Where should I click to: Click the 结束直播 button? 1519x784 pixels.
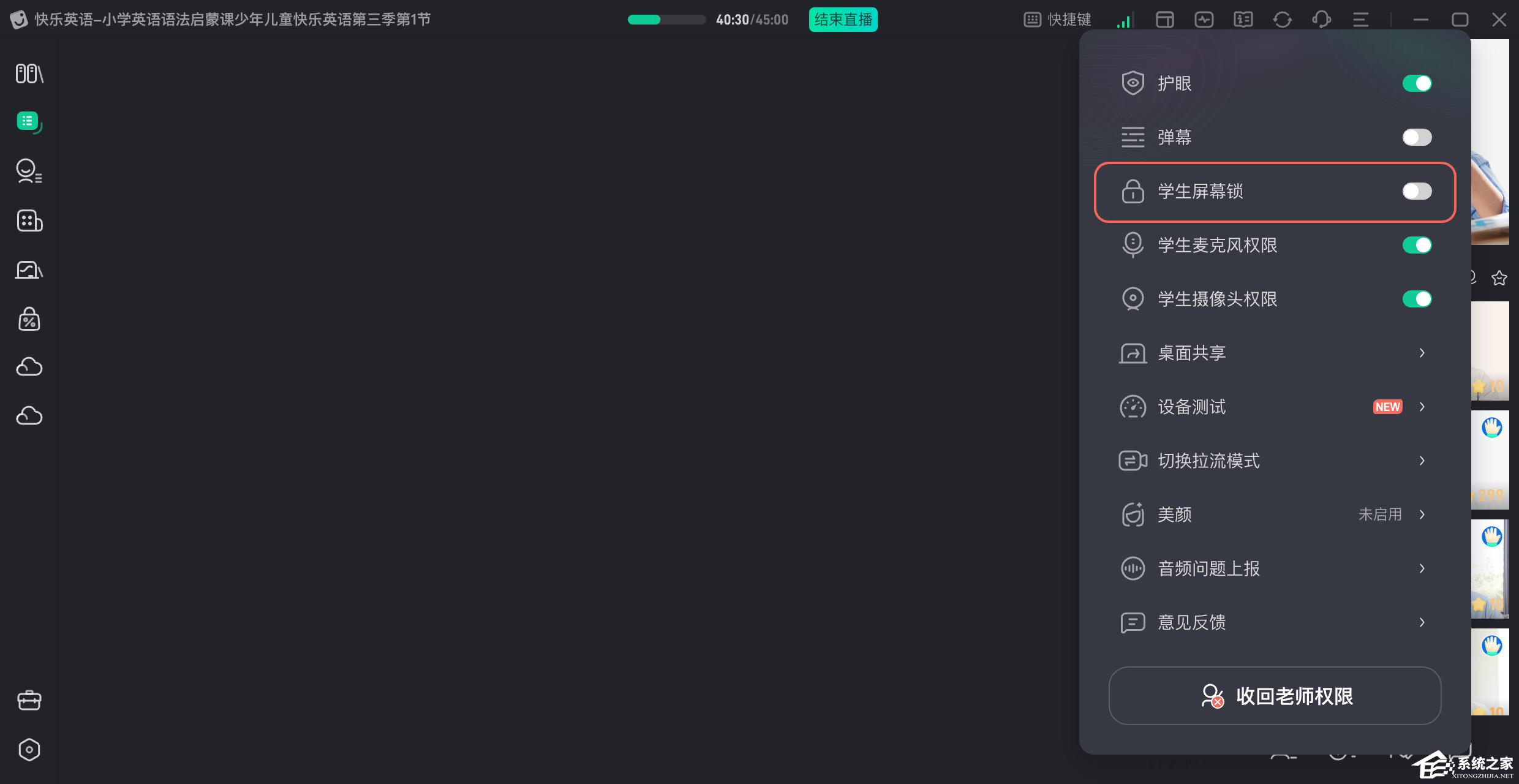click(x=843, y=20)
